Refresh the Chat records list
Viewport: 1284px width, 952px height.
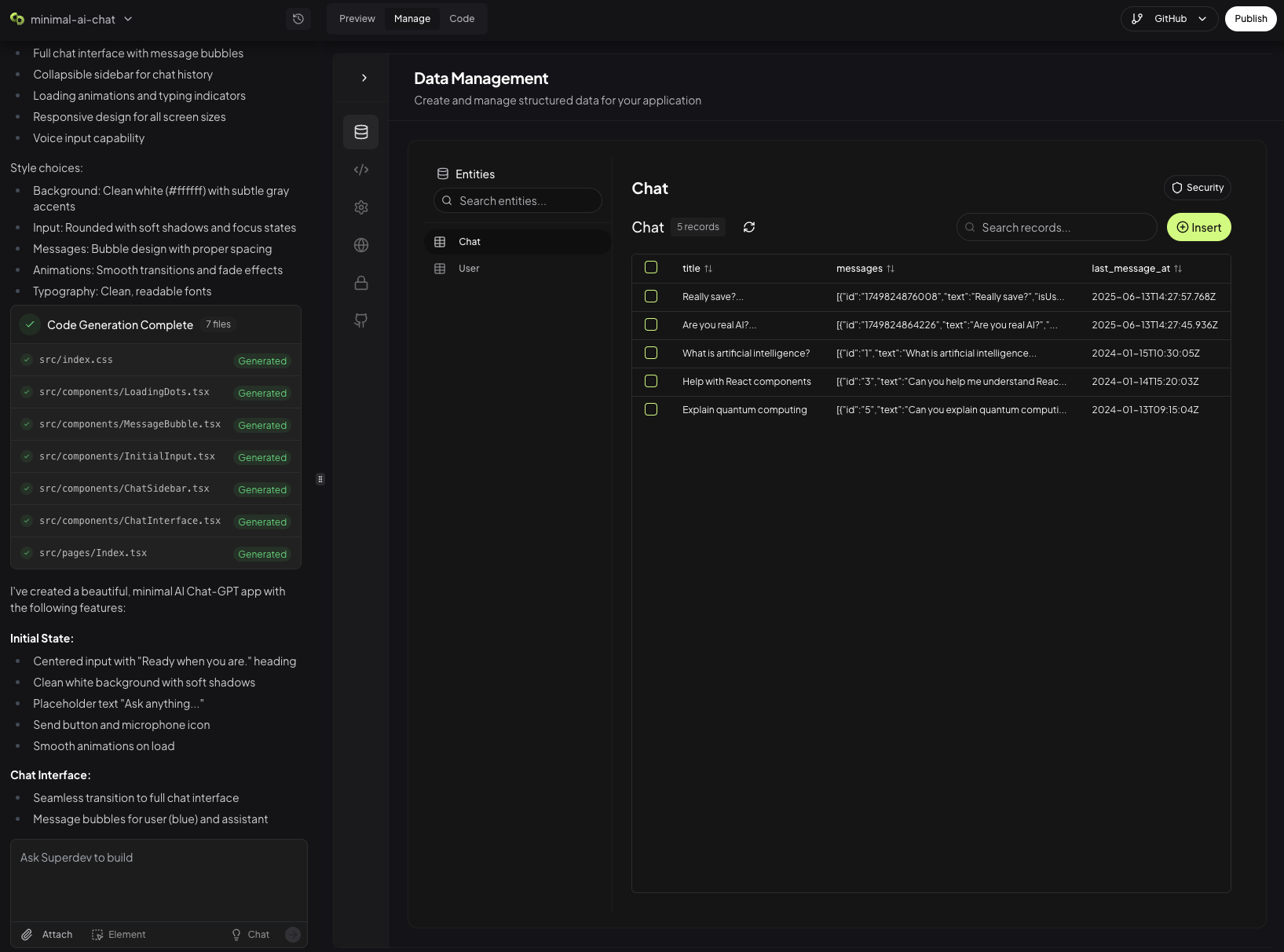749,227
